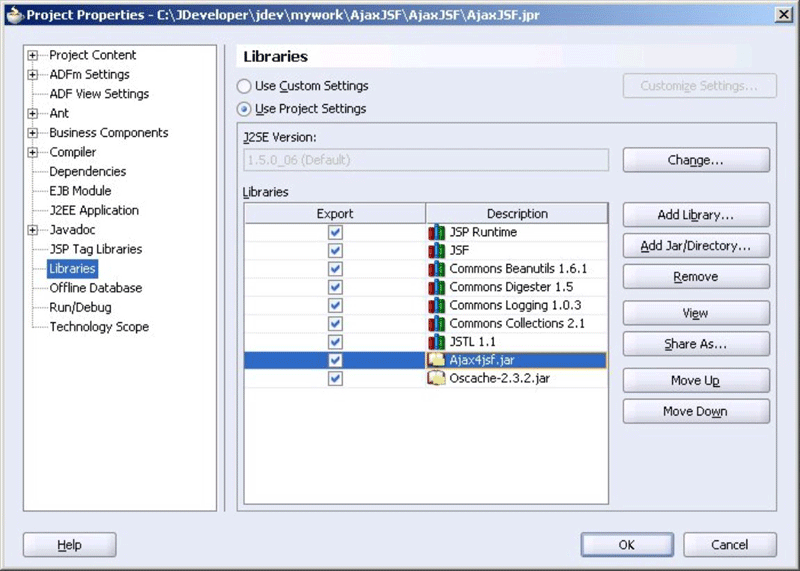
Task: Select the JSP Runtime row text
Action: tap(483, 232)
